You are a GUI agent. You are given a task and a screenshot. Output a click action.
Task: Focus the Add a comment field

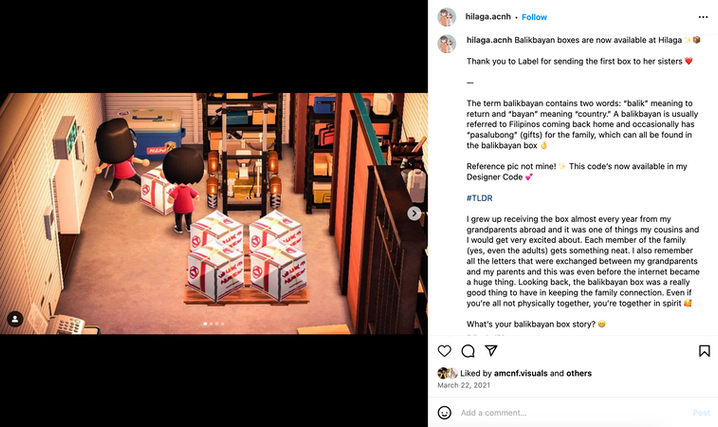572,413
